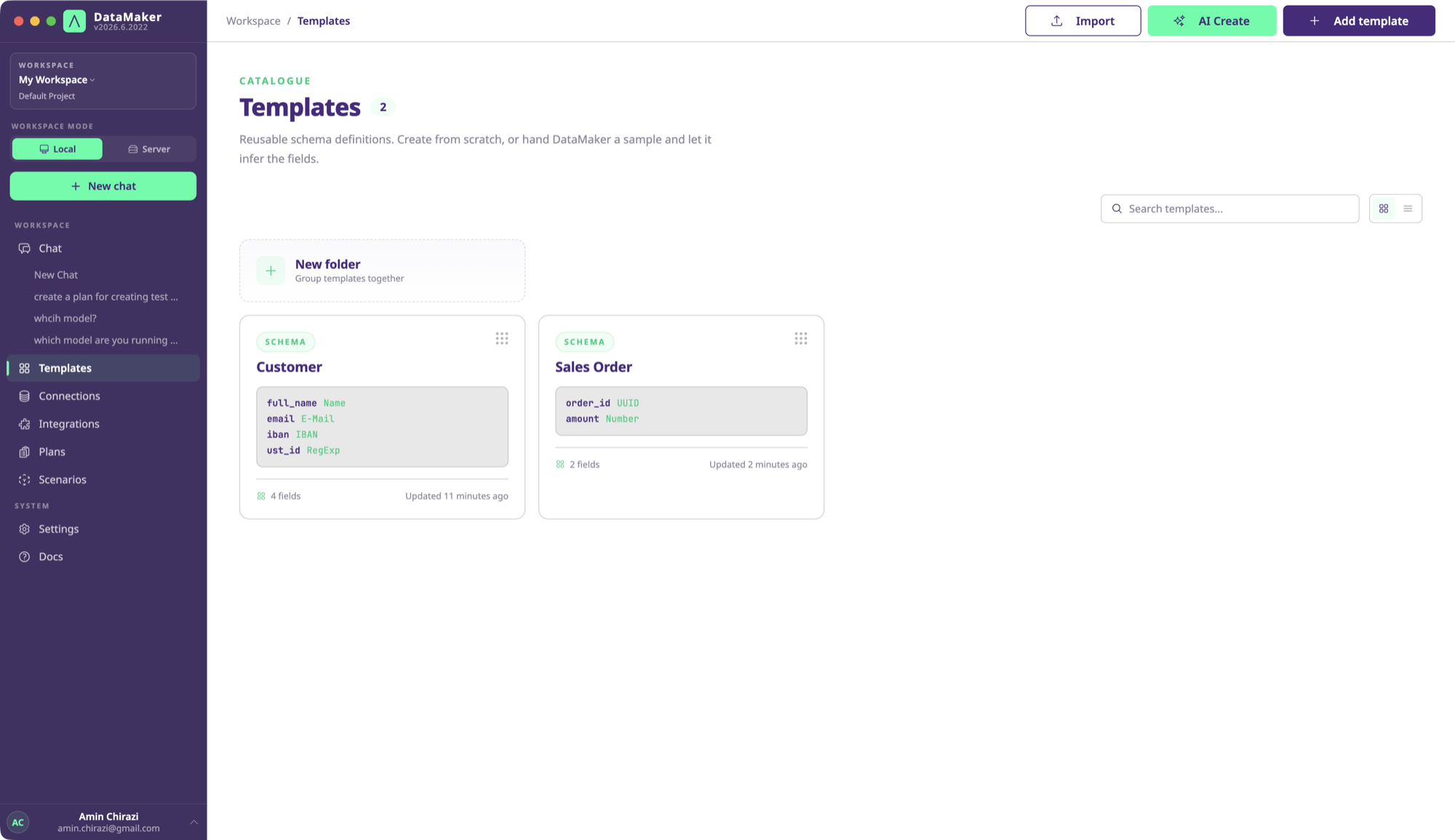Click 'order_id' field in Sales Order
This screenshot has width=1455, height=840.
pos(588,404)
